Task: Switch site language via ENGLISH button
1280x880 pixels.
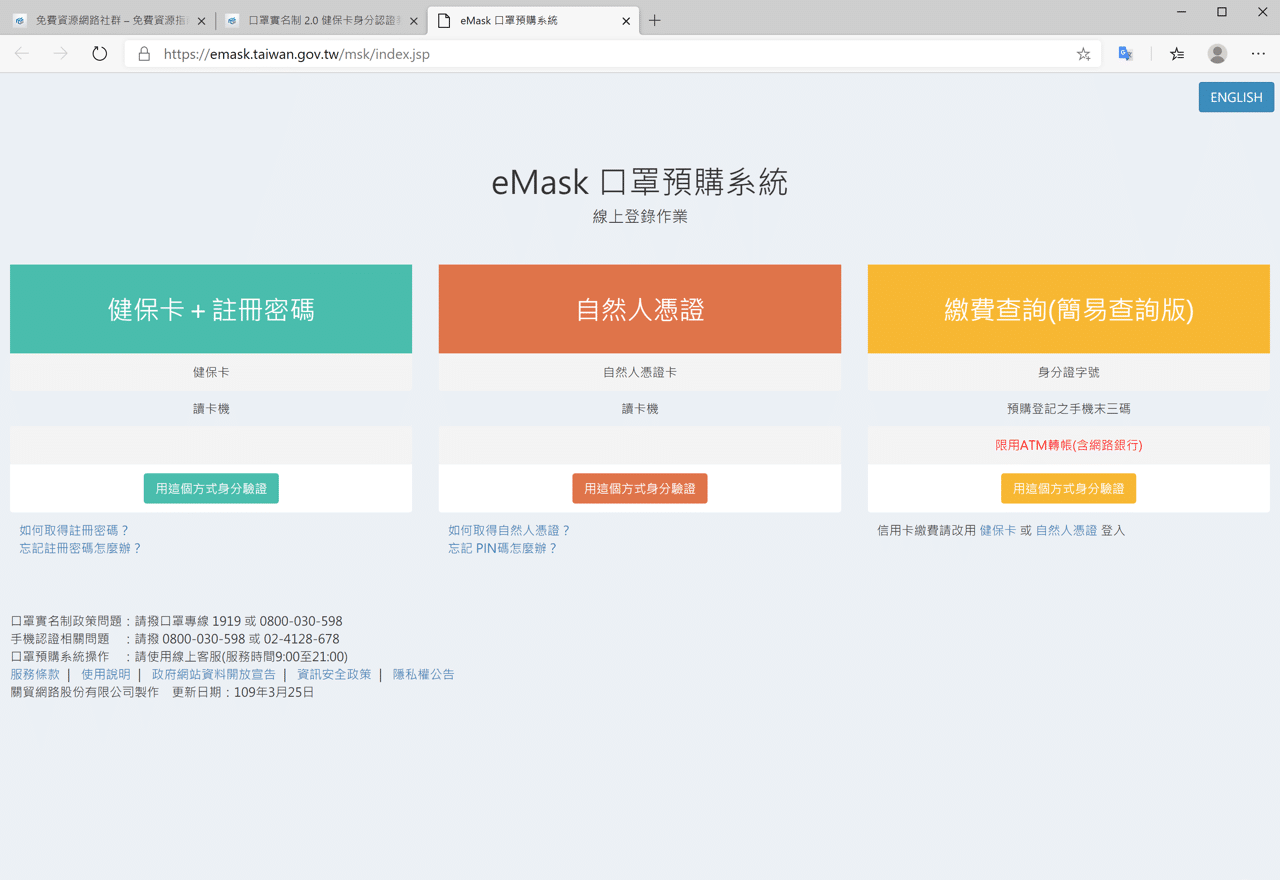Action: coord(1236,97)
